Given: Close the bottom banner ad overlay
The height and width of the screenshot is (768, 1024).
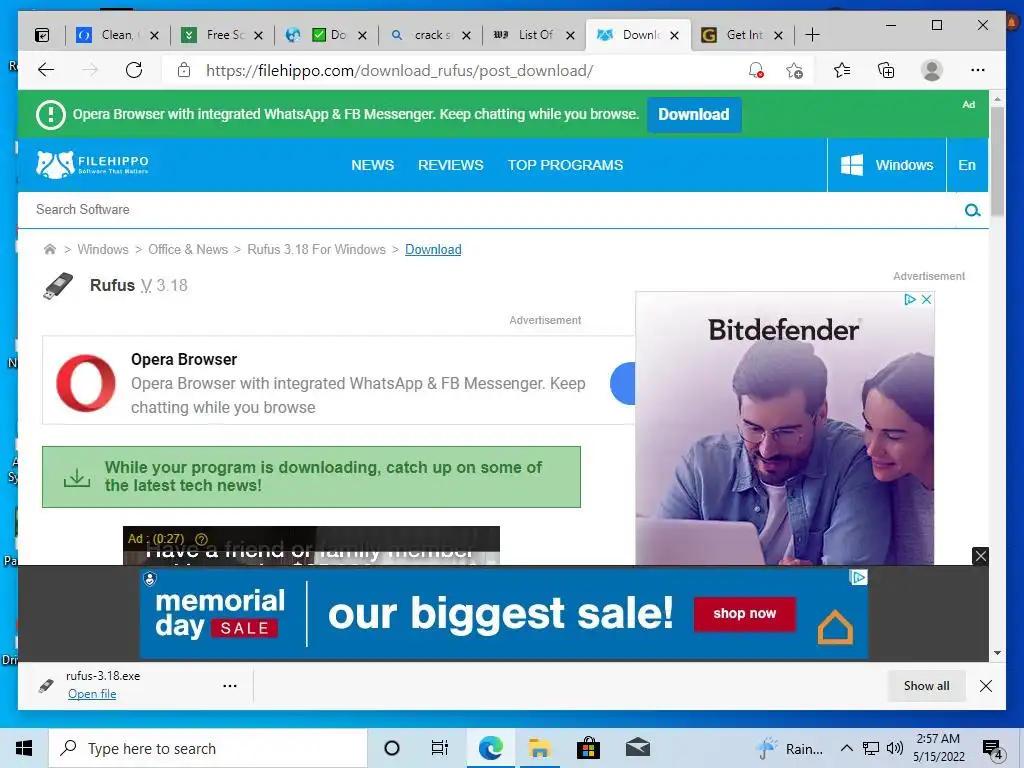Looking at the screenshot, I should (980, 556).
